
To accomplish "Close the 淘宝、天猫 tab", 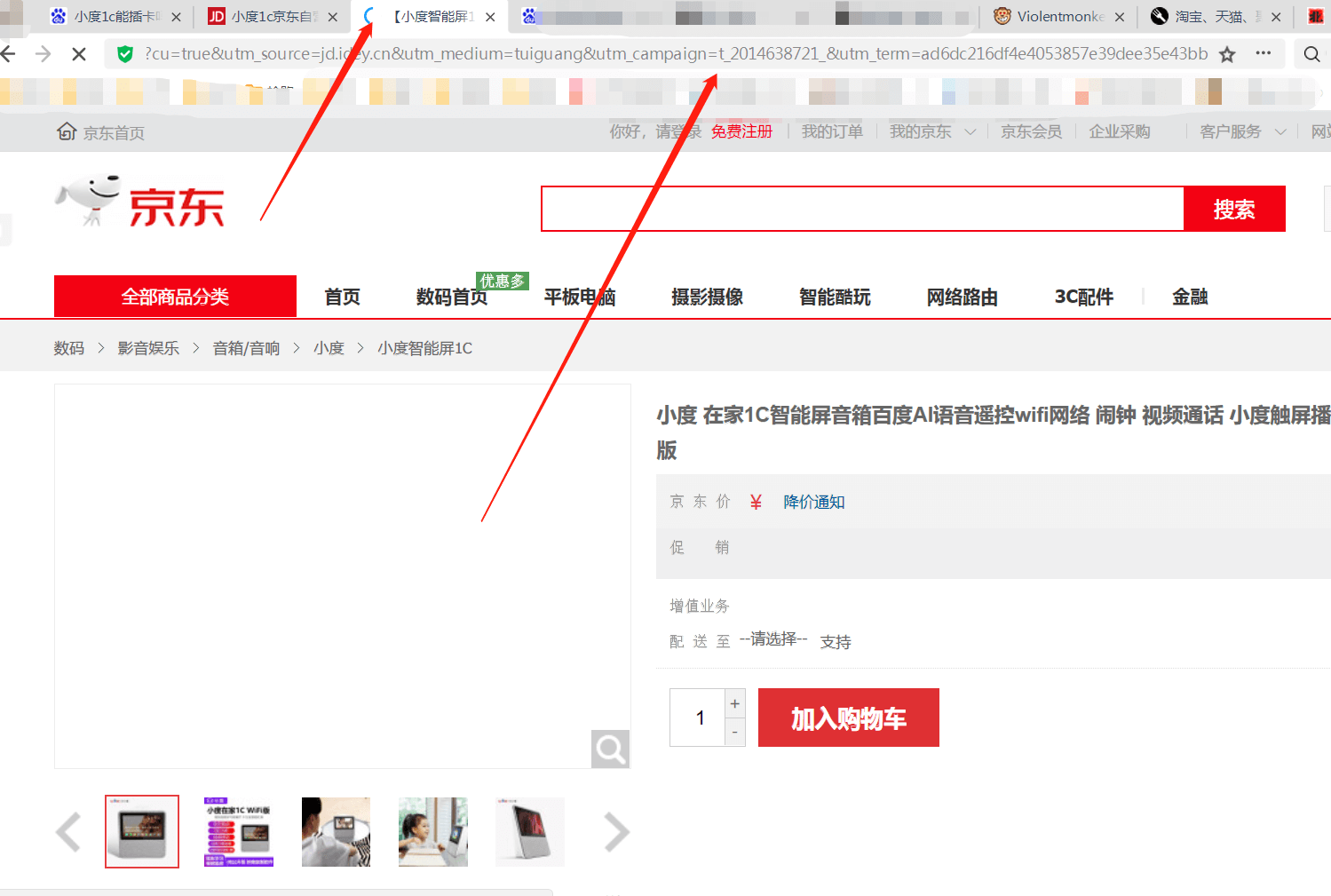I will 1276,17.
